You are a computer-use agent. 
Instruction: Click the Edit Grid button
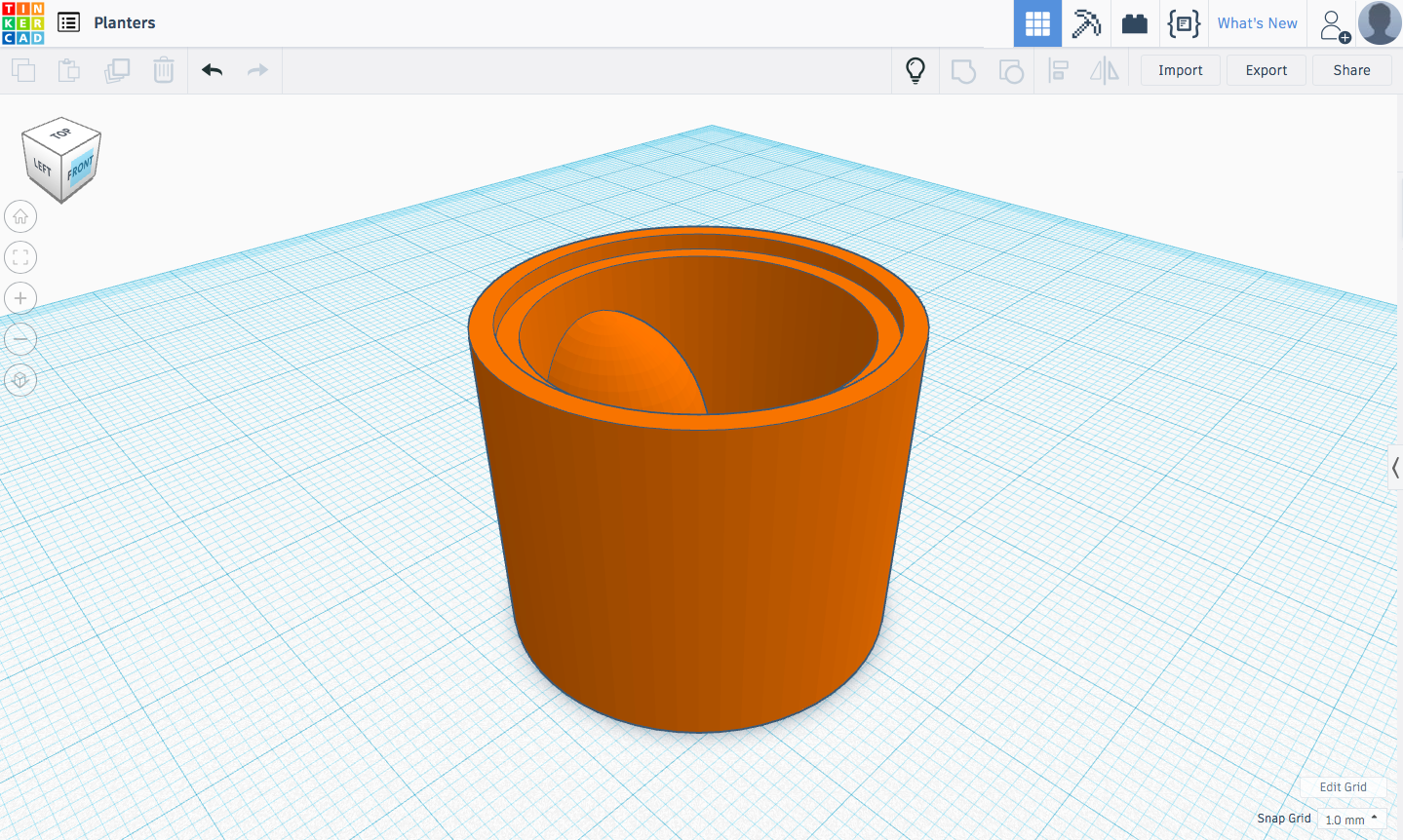1344,786
